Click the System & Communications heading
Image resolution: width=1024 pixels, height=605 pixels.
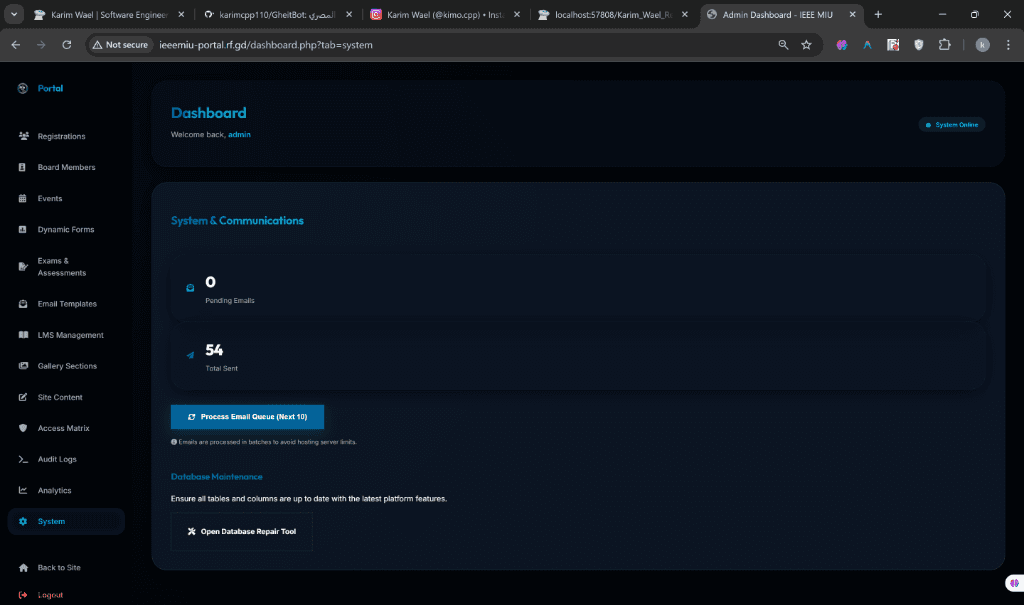(237, 221)
